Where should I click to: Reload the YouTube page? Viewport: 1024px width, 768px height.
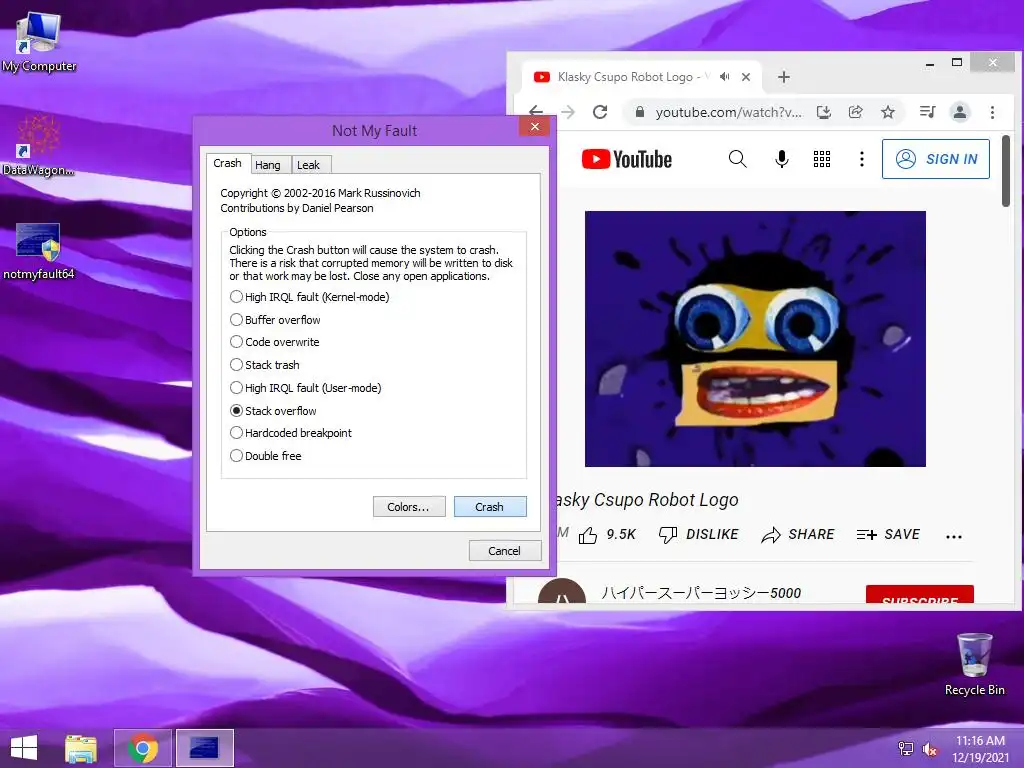[600, 112]
